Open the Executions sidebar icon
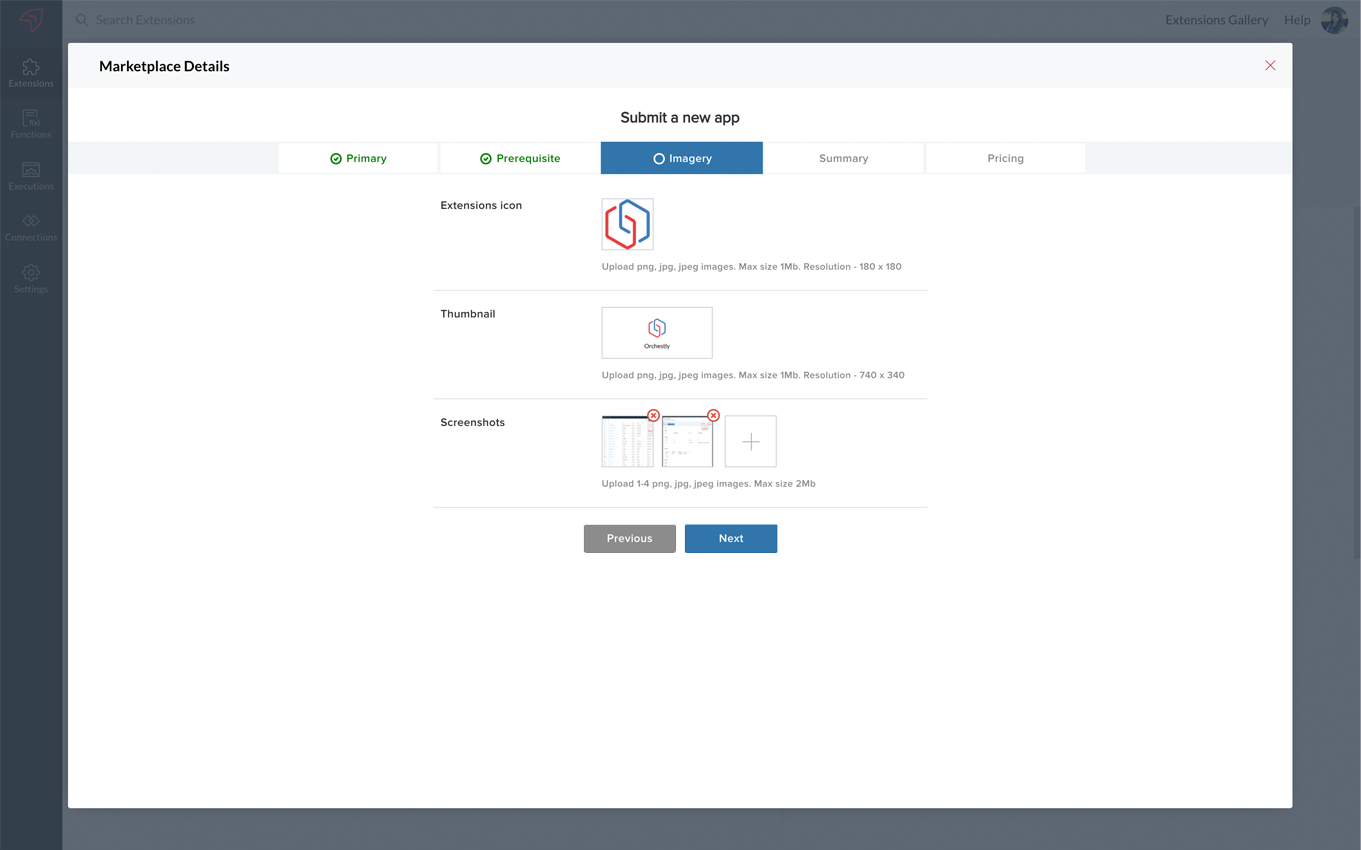 click(31, 176)
